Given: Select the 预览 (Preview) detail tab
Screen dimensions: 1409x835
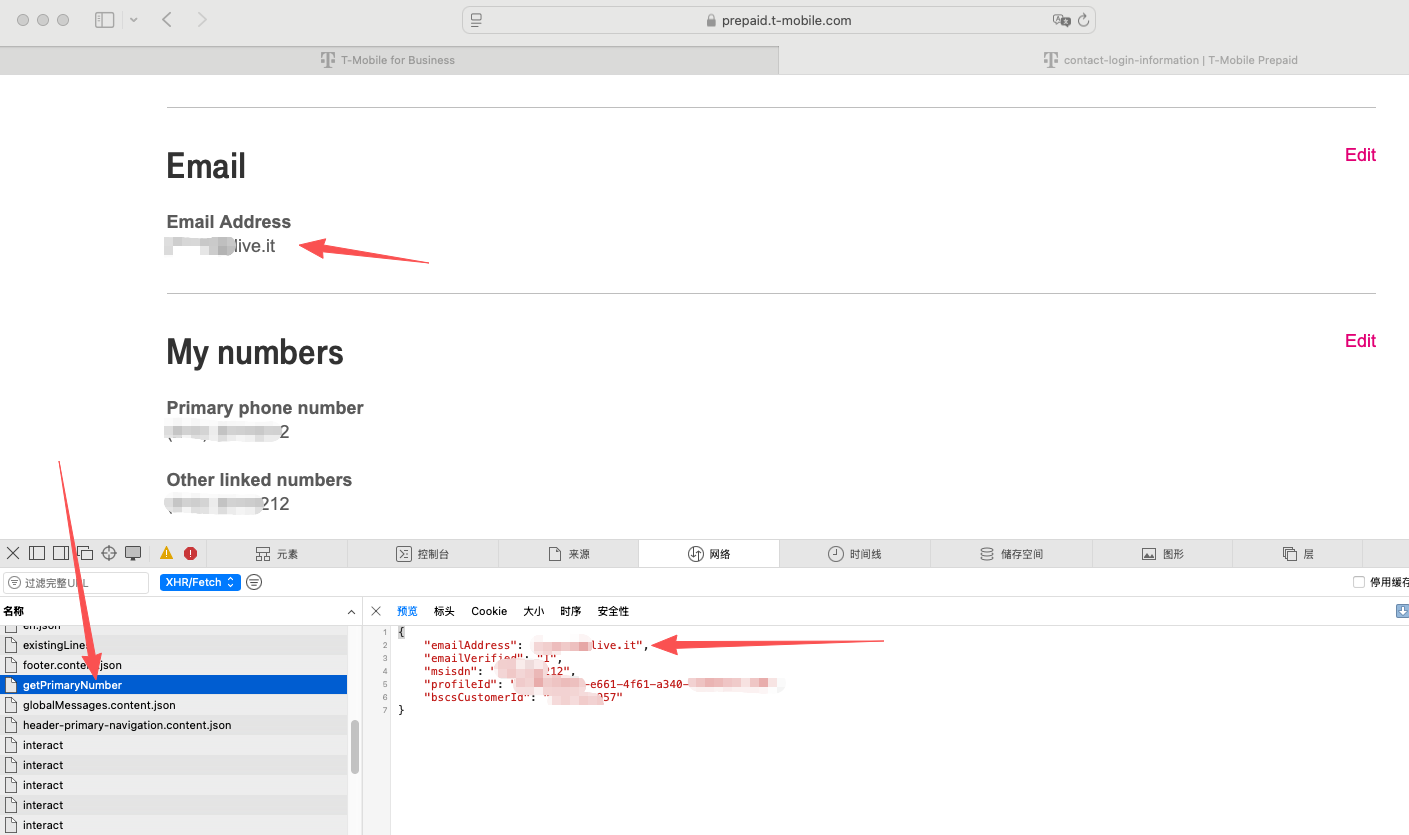Looking at the screenshot, I should 407,611.
